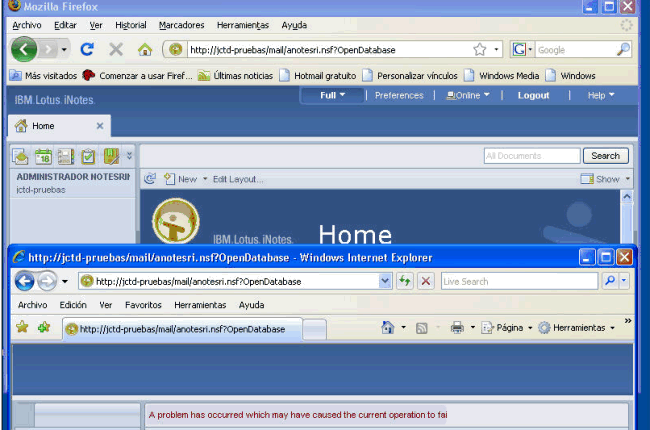Go to Firefox home page icon
This screenshot has width=650, height=430.
tap(145, 50)
